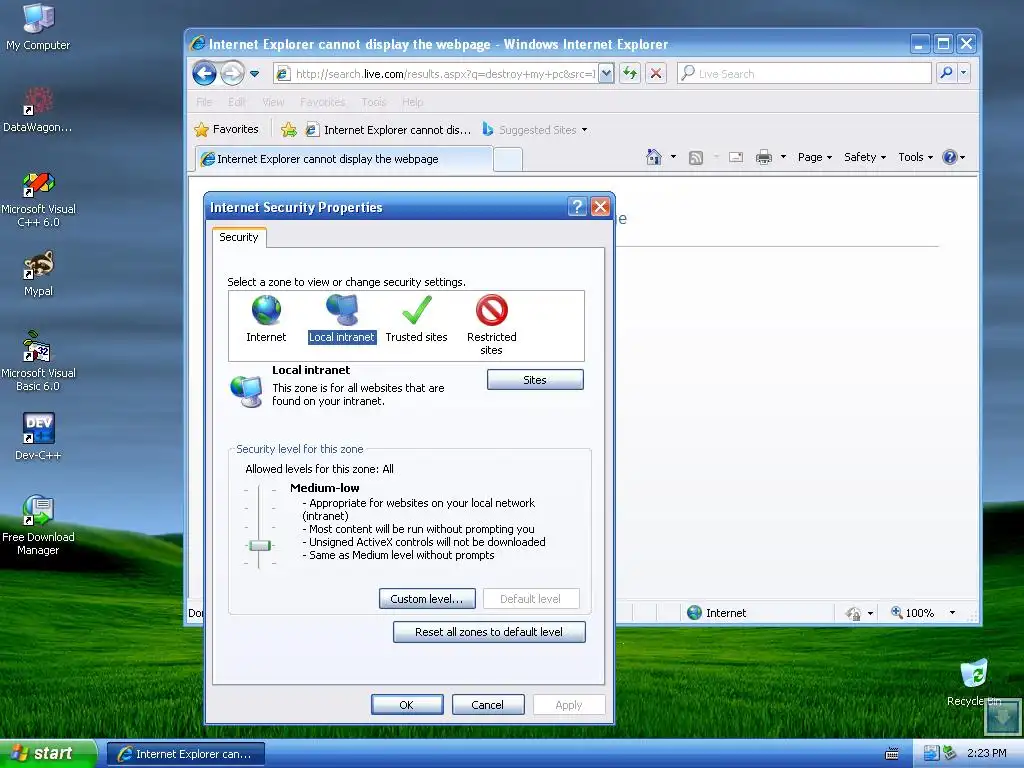Viewport: 1024px width, 768px height.
Task: Click the Read Mail envelope icon
Action: pos(736,157)
